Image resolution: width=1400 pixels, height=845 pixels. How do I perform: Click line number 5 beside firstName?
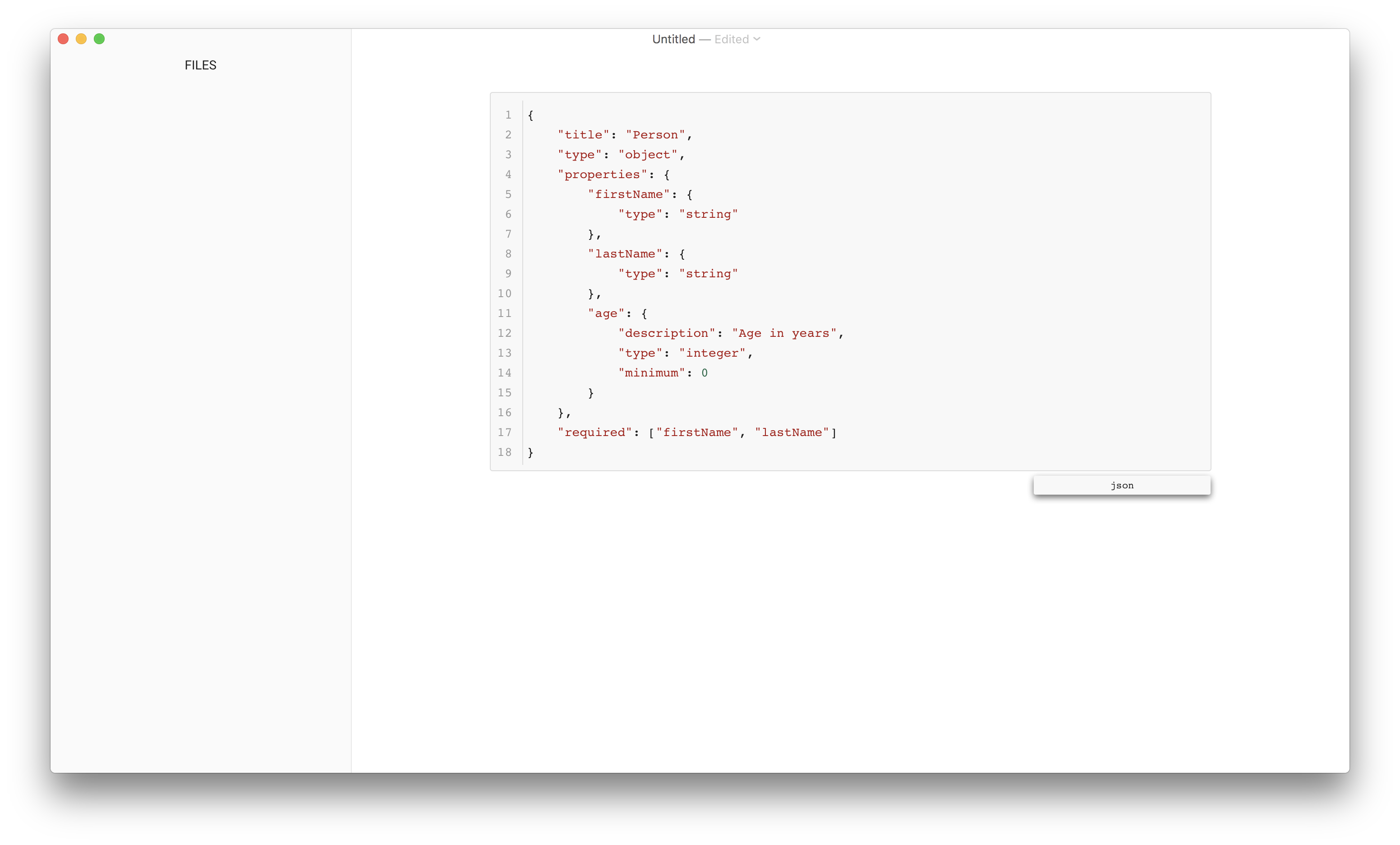pos(507,194)
